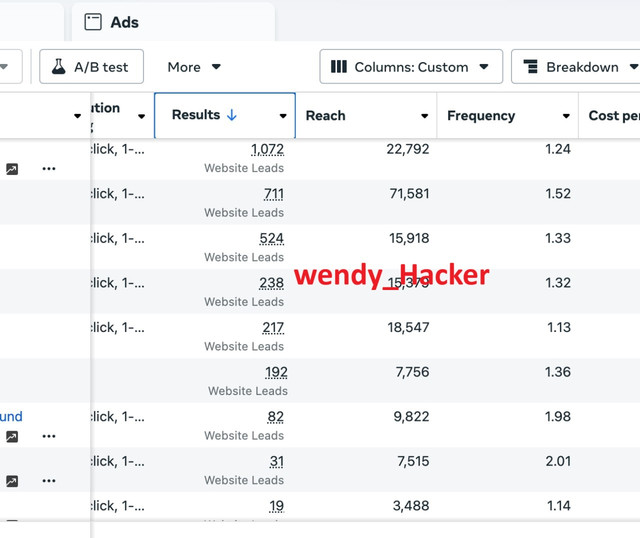
Task: Select the 1.33 frequency cell
Action: pos(558,238)
